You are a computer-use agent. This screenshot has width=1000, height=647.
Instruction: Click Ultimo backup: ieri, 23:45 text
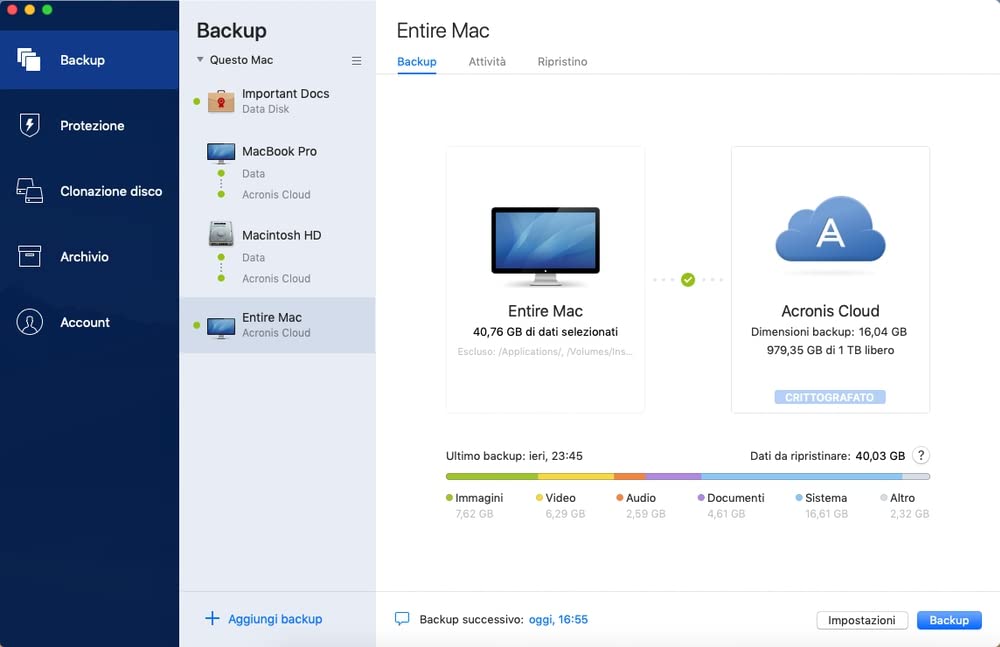pos(514,456)
